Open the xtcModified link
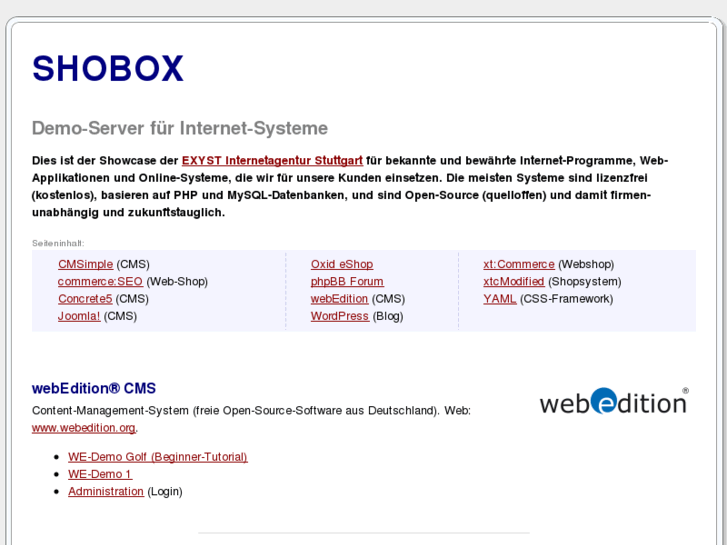Screen dimensions: 727x545 coord(513,281)
